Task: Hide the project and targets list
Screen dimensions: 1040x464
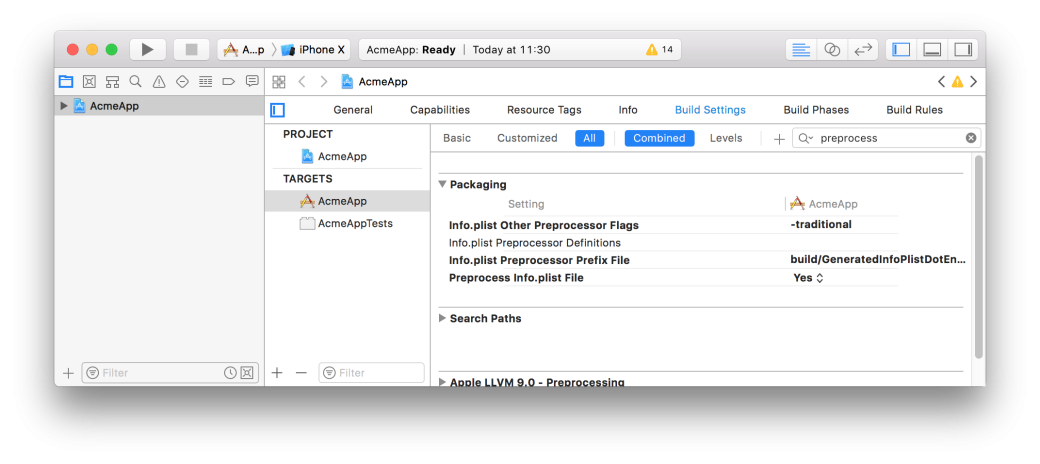Action: click(278, 110)
